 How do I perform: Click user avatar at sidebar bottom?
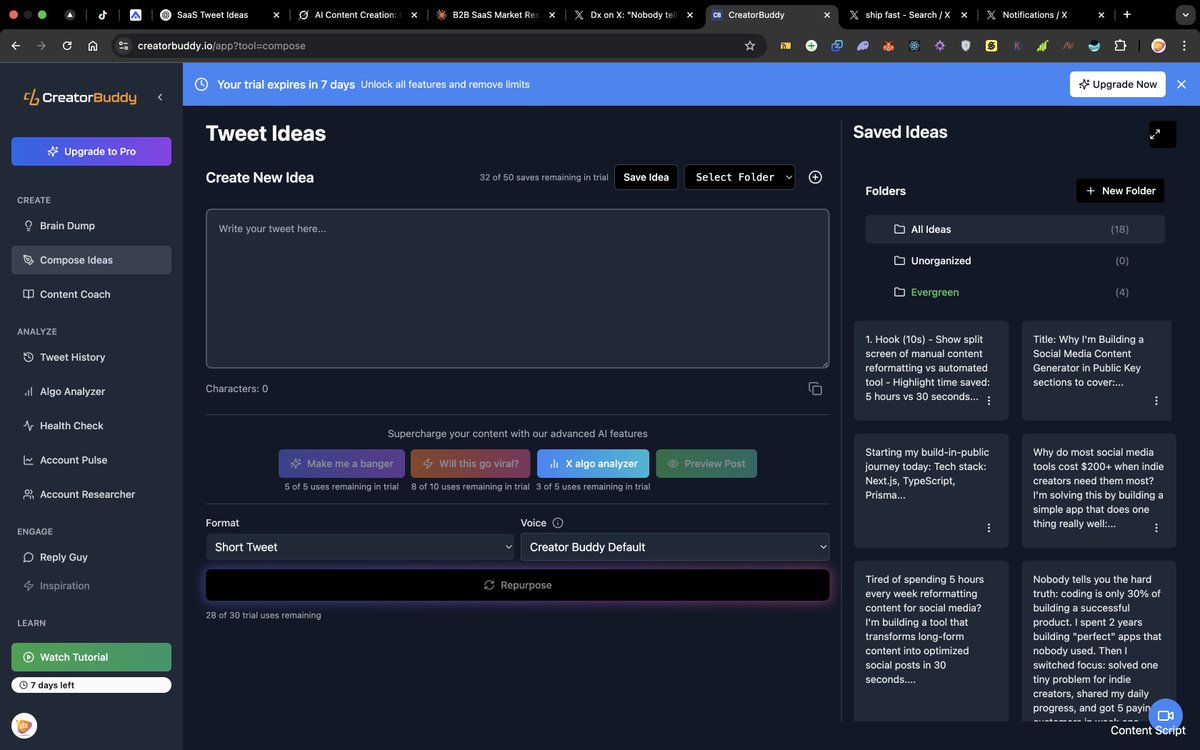24,725
